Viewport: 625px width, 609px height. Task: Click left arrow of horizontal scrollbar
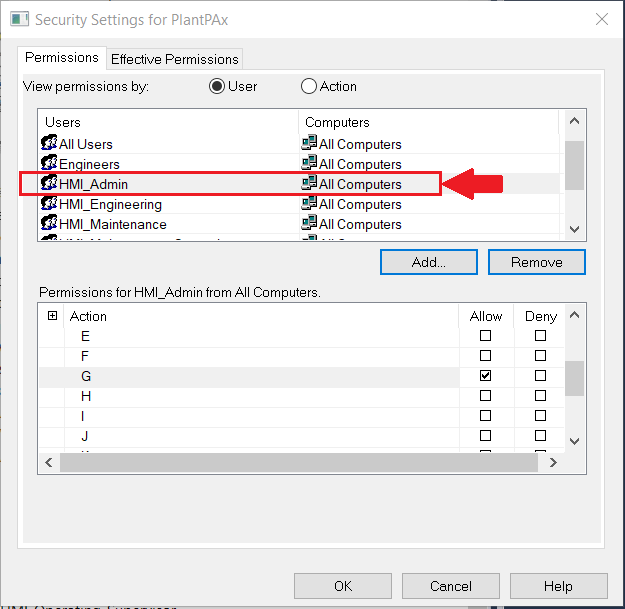click(x=49, y=462)
